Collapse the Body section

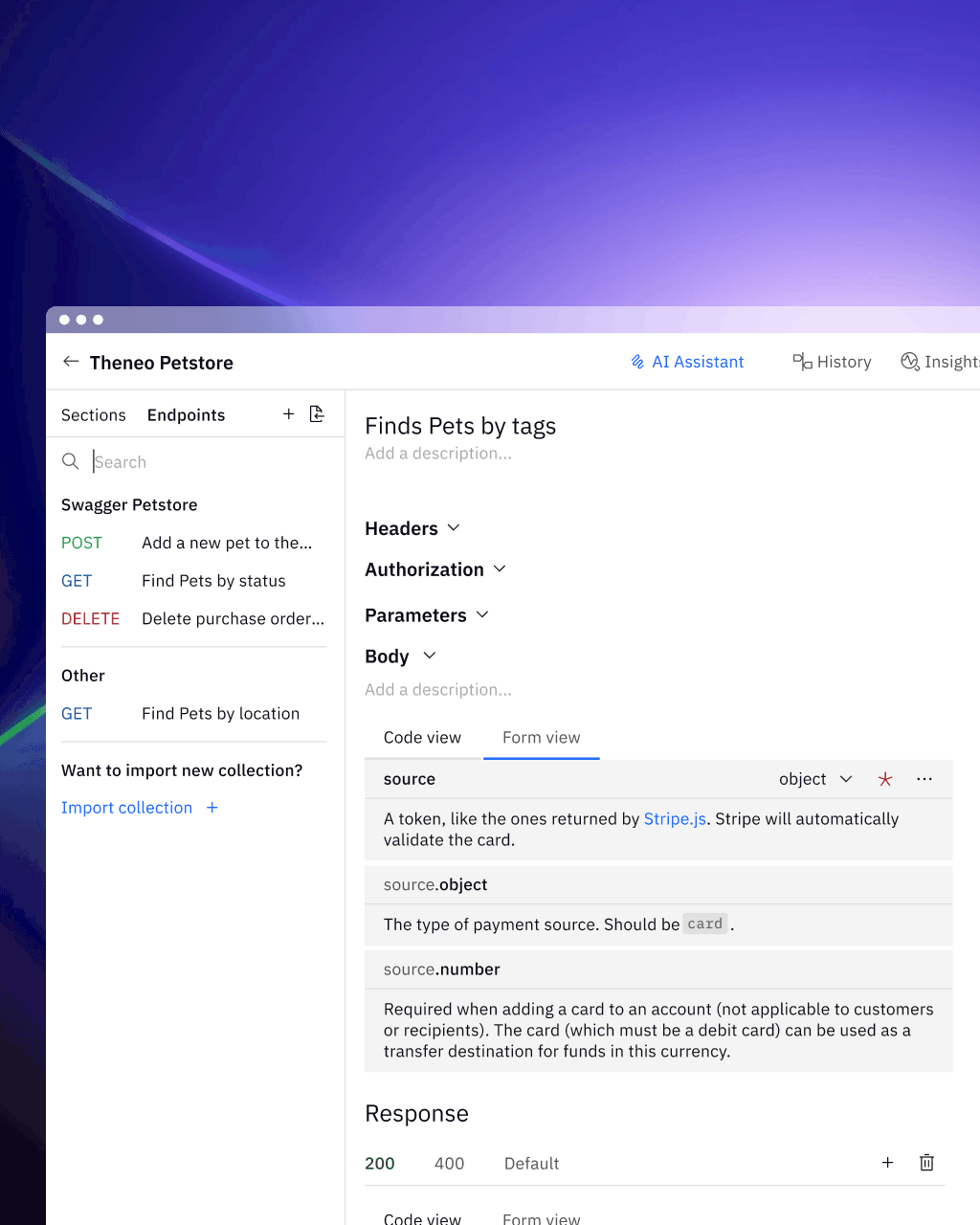[401, 657]
